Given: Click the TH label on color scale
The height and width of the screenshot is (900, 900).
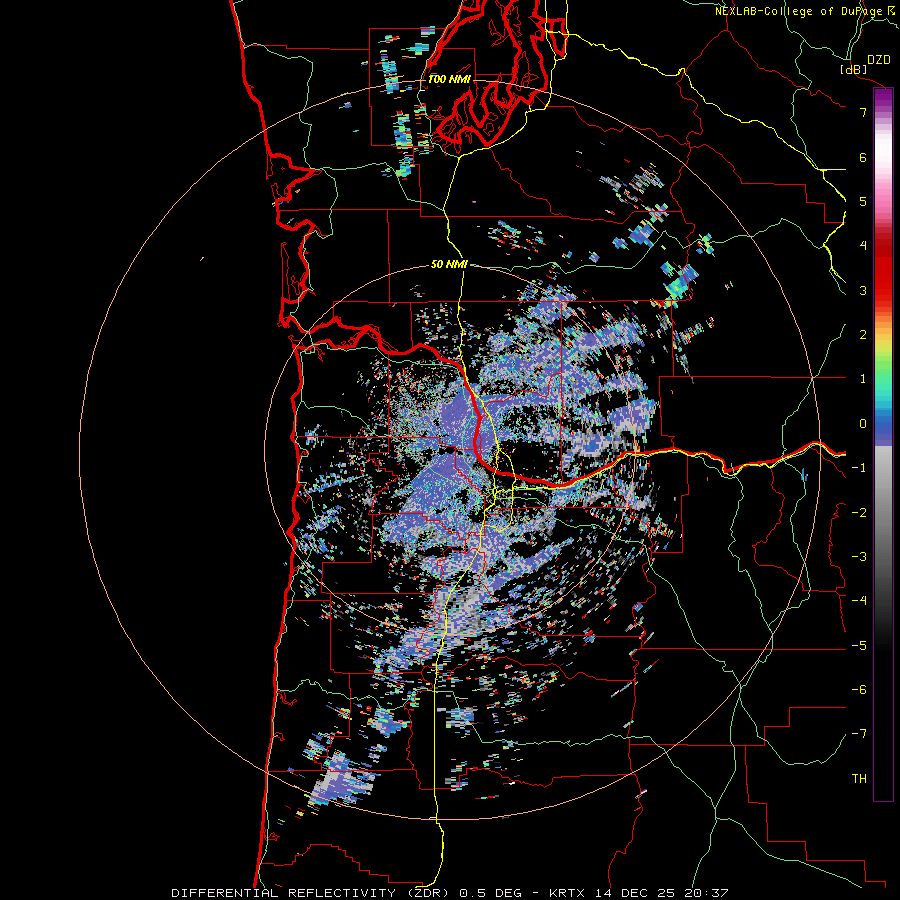Looking at the screenshot, I should click(859, 779).
